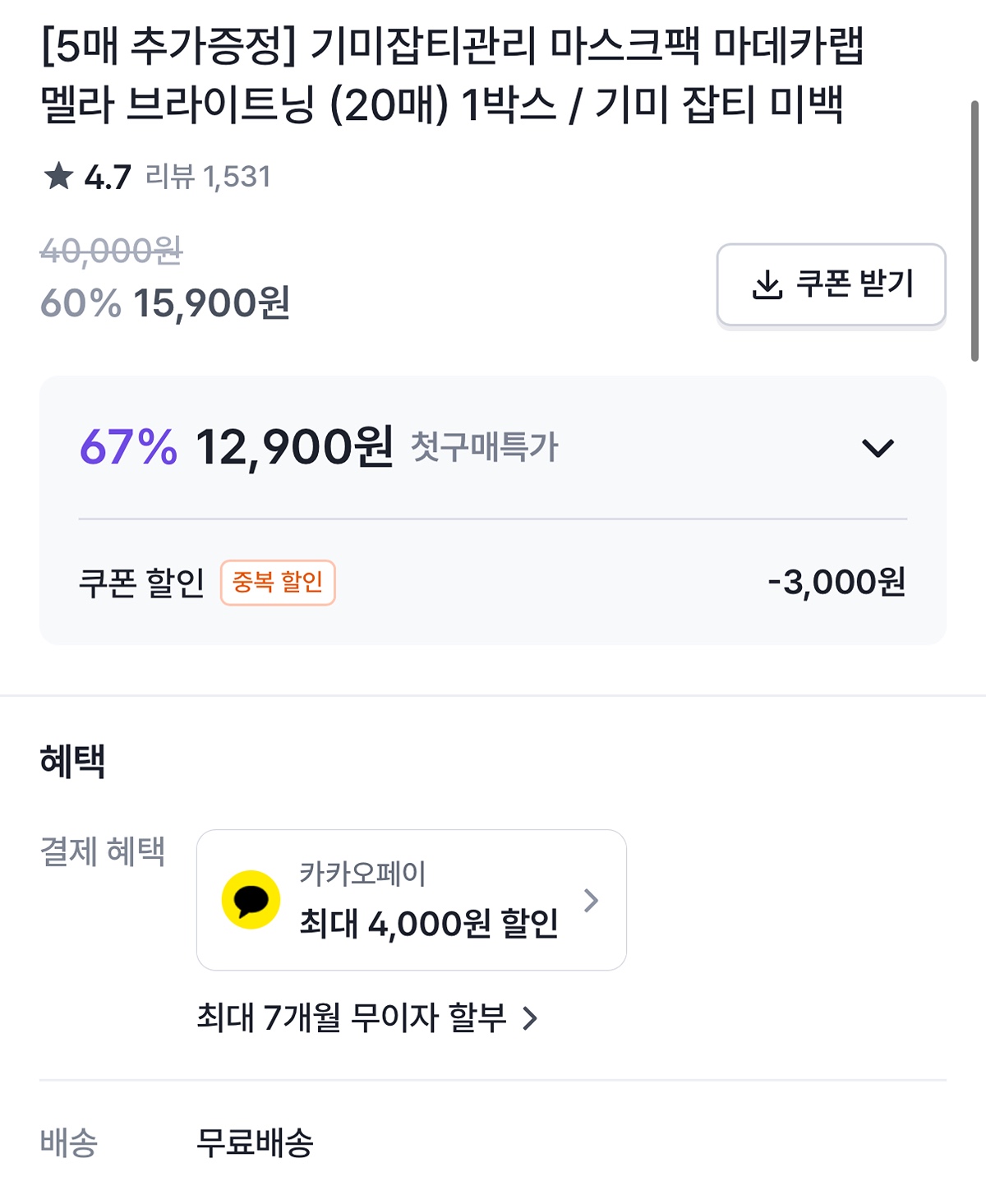Tap the 혜택 section heading
986x1204 pixels.
tap(72, 761)
